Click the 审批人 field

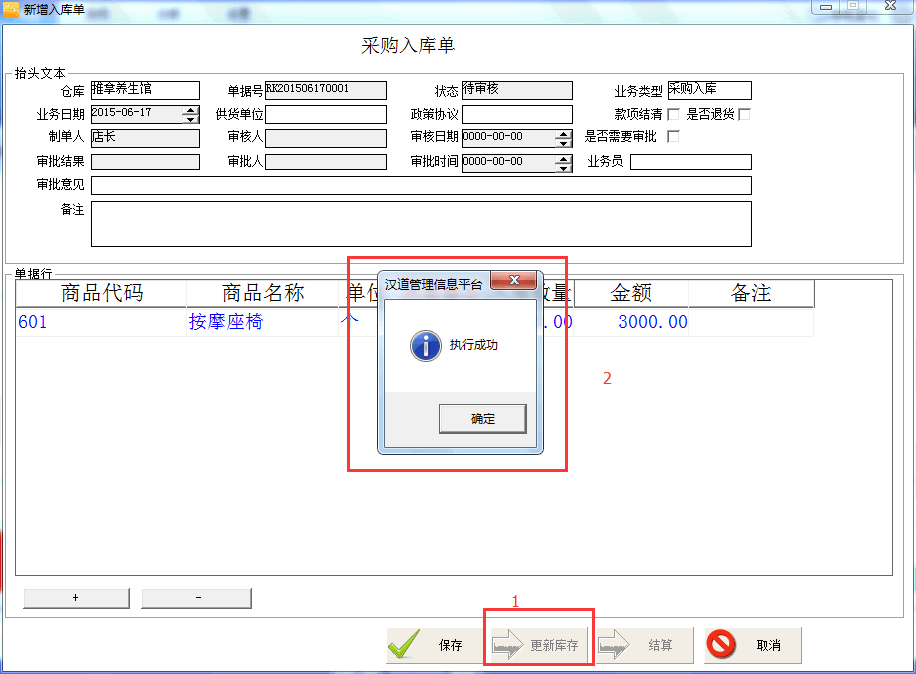coord(326,162)
